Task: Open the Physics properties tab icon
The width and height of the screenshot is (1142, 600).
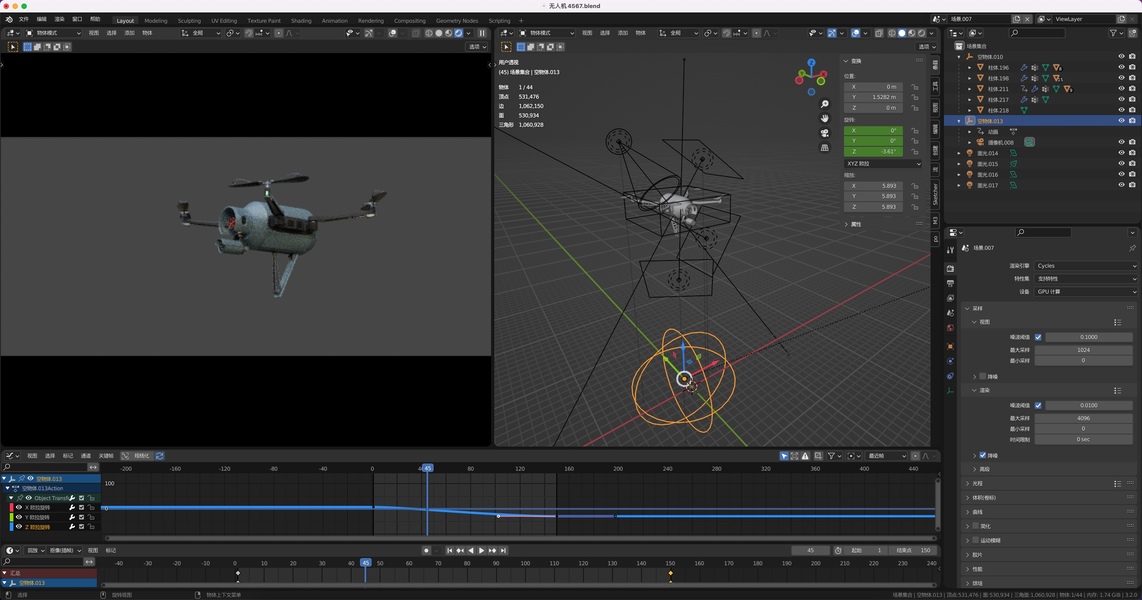Action: pos(950,361)
